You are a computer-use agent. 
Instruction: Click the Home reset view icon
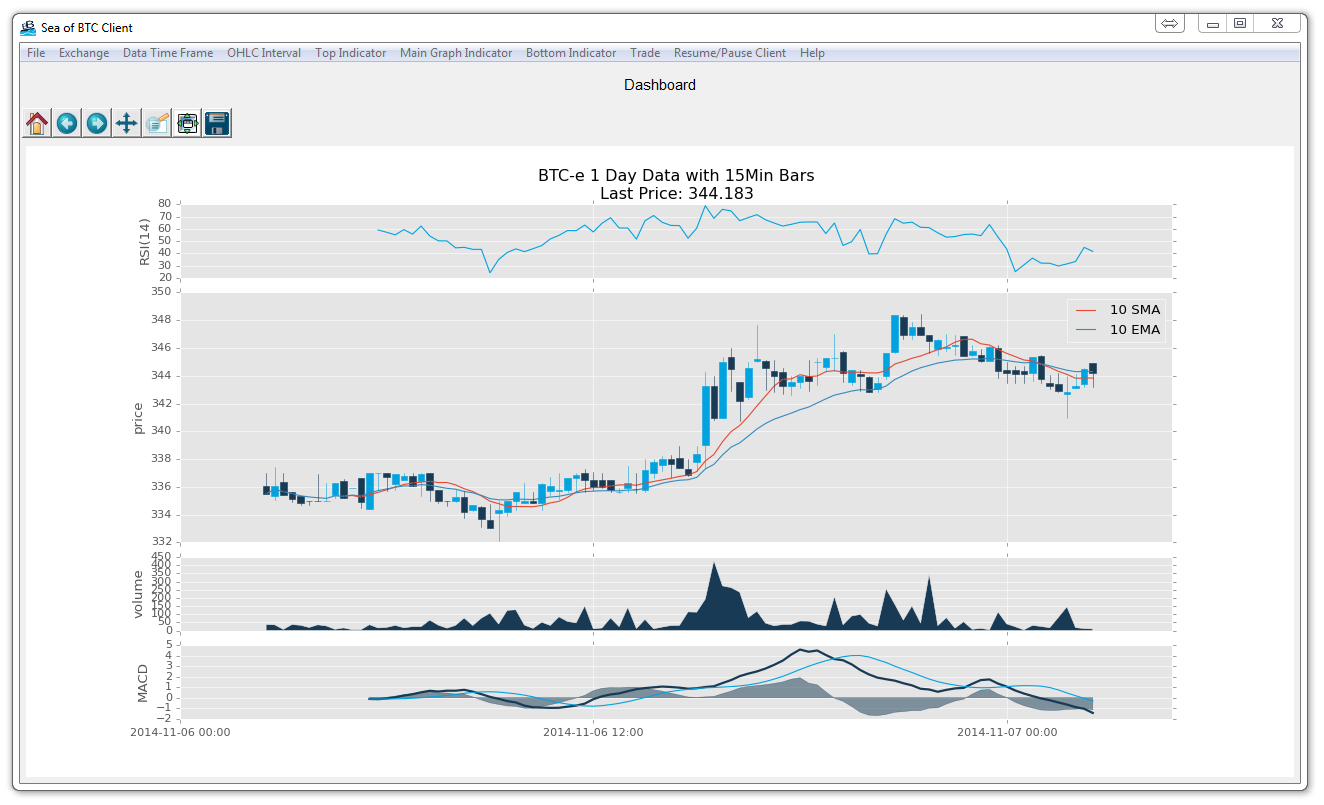pos(37,123)
